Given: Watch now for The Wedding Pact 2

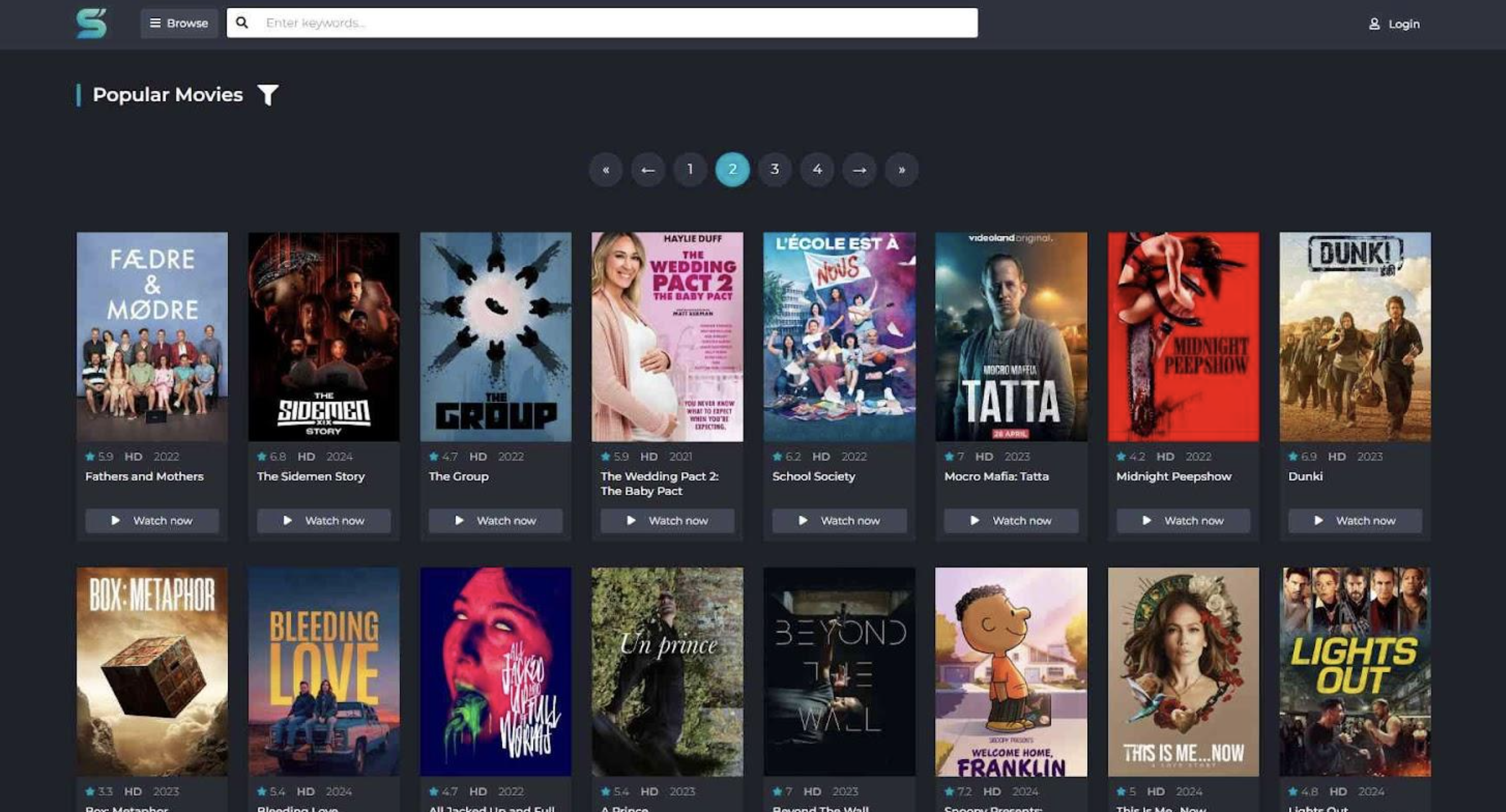Looking at the screenshot, I should coord(667,521).
